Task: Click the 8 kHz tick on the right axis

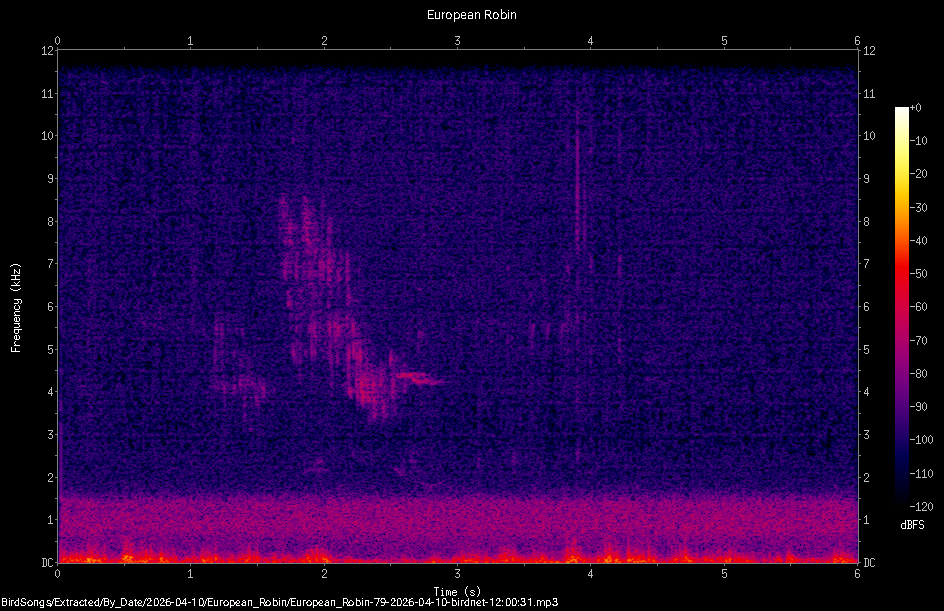Action: click(x=864, y=222)
